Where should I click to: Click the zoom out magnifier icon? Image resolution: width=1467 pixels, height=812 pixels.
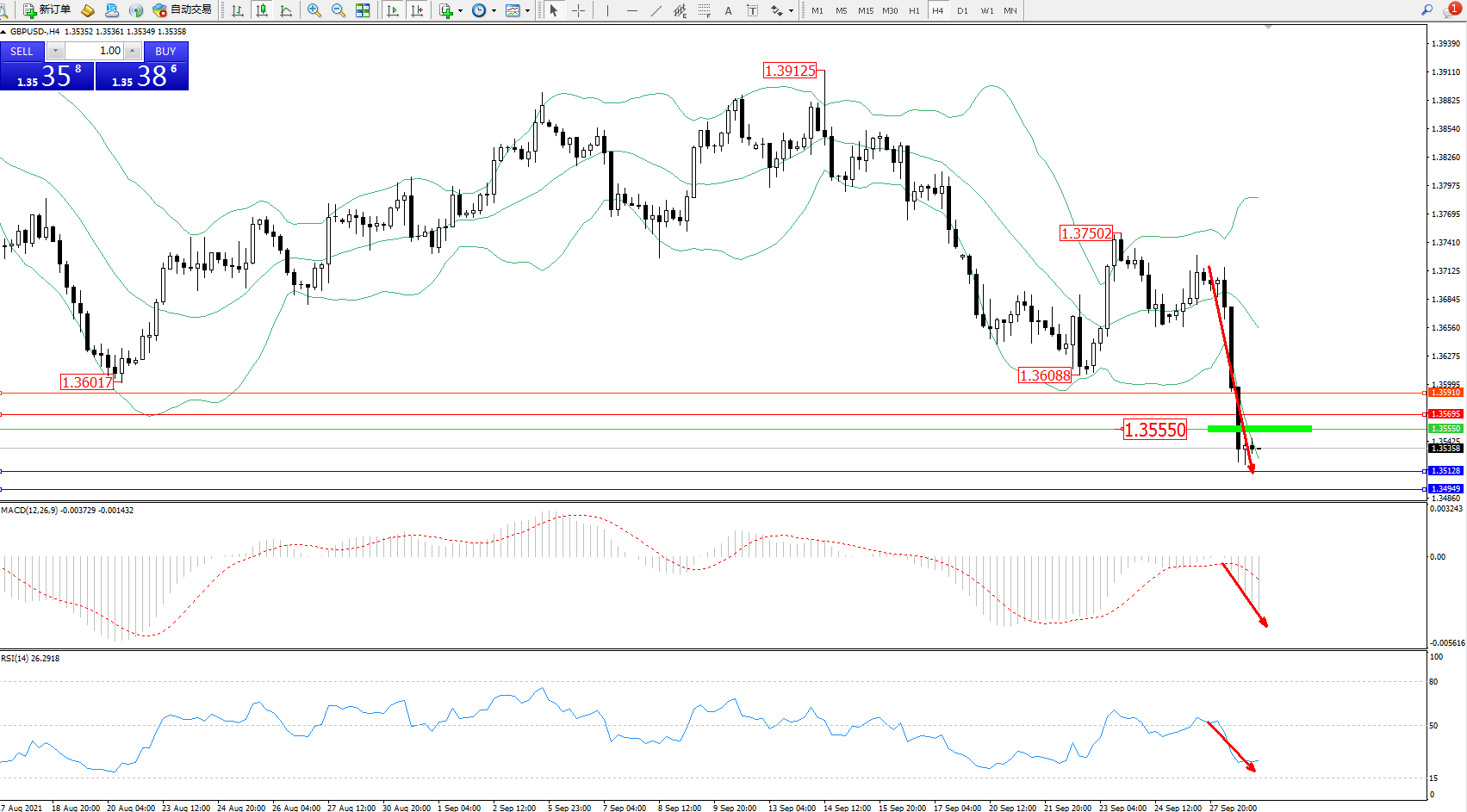click(x=339, y=10)
